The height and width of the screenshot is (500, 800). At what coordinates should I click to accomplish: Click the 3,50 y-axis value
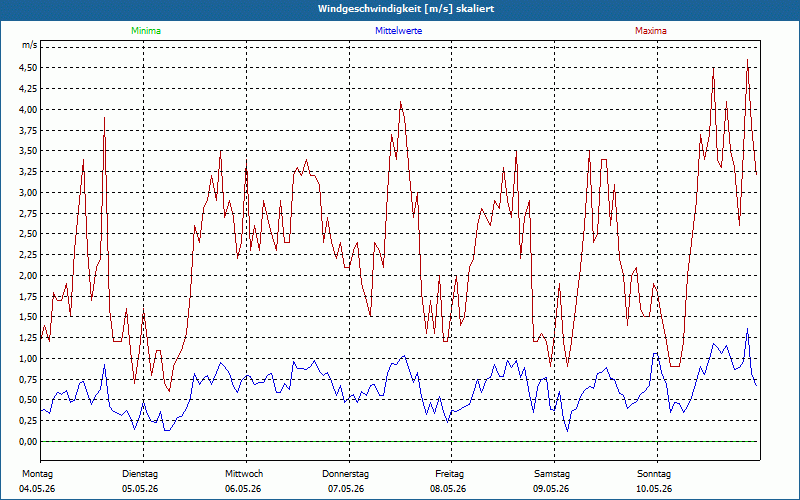point(28,151)
